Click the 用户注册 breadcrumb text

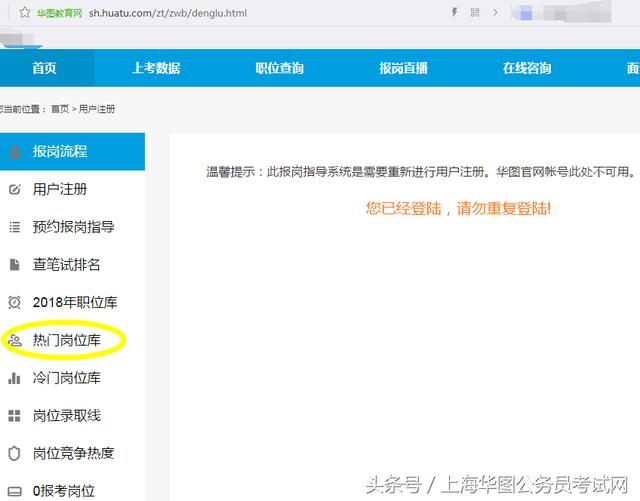(97, 109)
